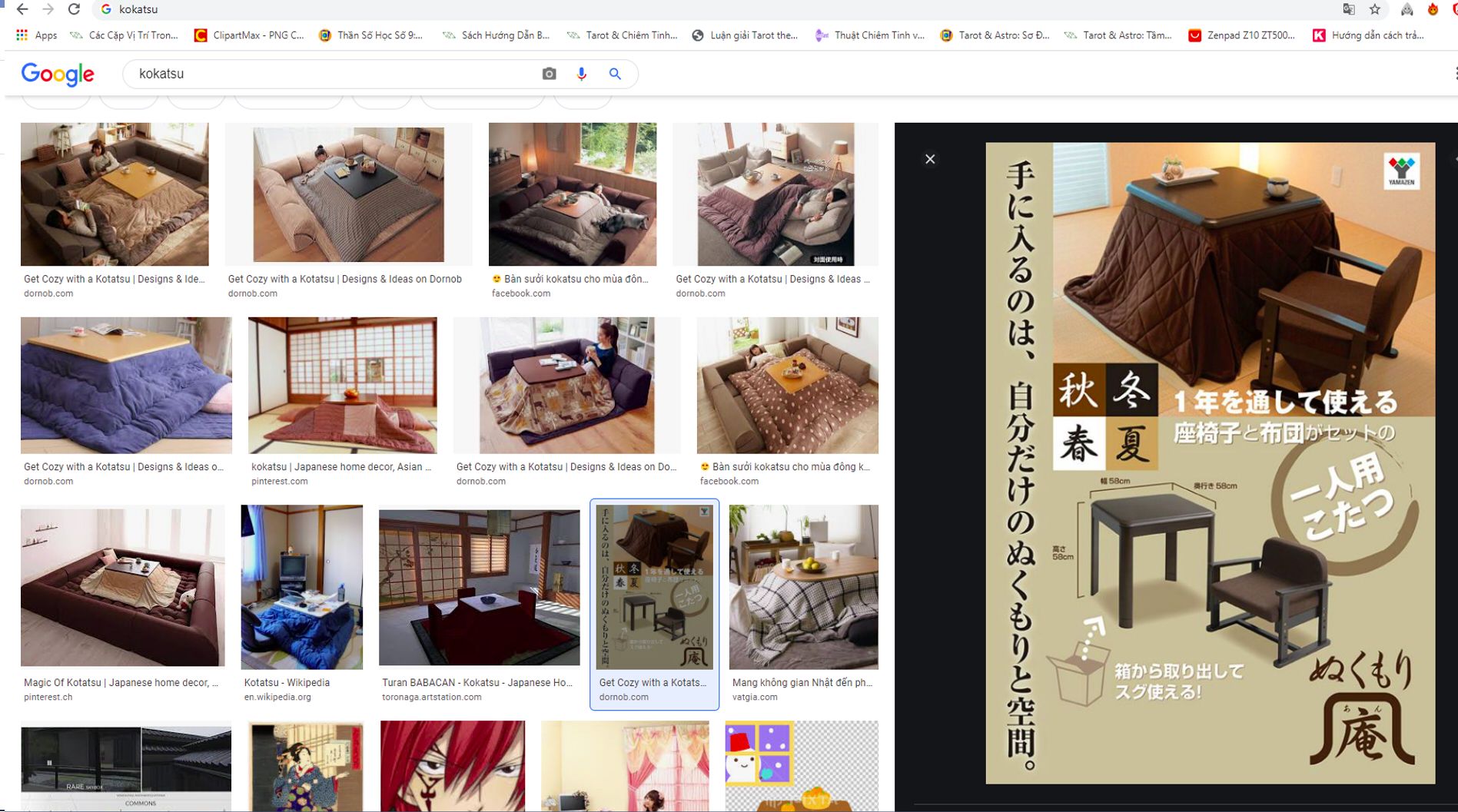The height and width of the screenshot is (812, 1458).
Task: Click the kokatsu search input field
Action: (x=330, y=74)
